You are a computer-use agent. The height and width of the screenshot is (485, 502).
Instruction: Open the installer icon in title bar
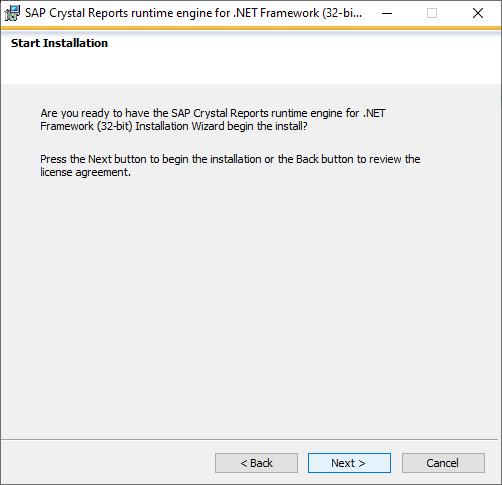[x=12, y=13]
